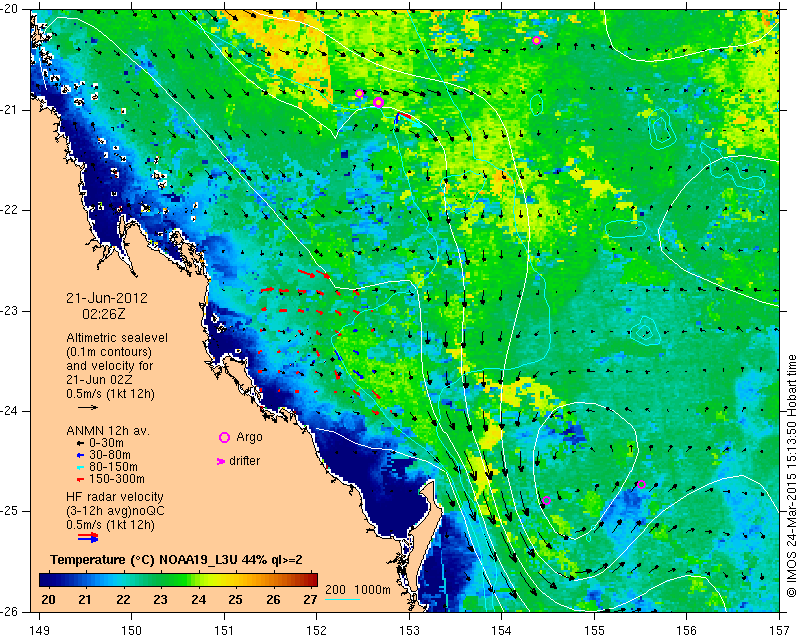Click the '0-30m' depth label
This screenshot has height=640, width=800.
coord(106,443)
